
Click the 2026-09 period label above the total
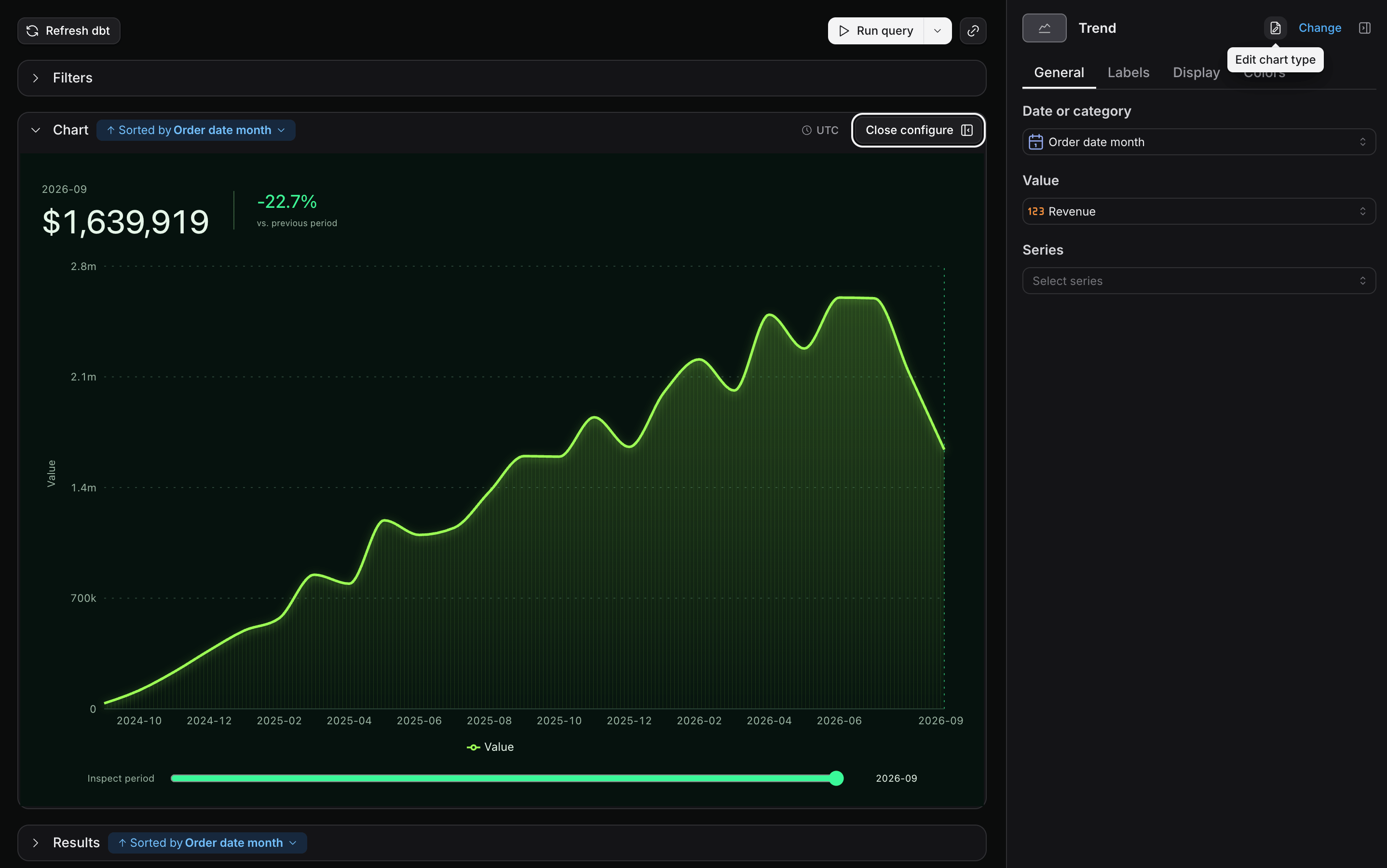click(x=64, y=189)
